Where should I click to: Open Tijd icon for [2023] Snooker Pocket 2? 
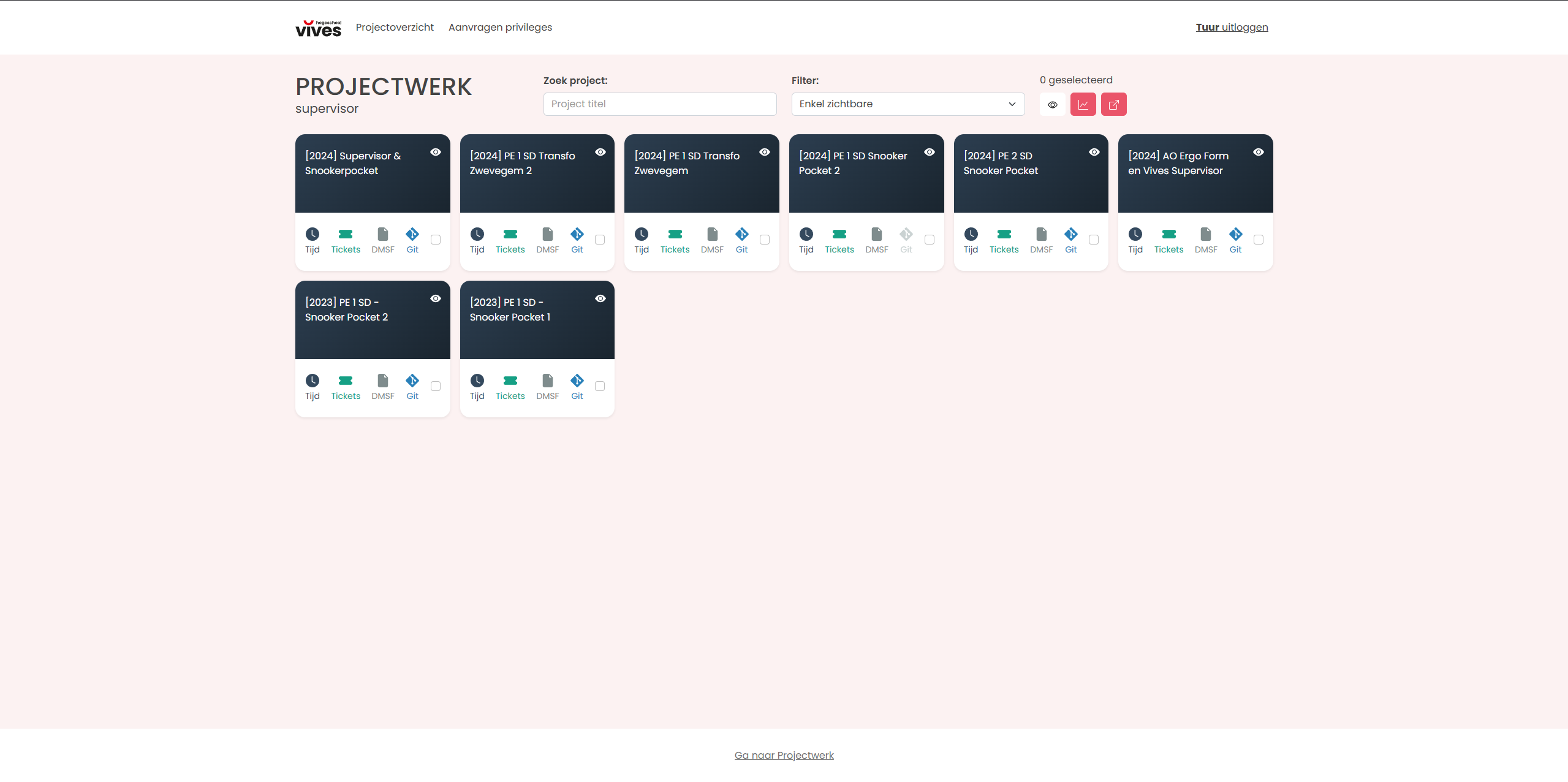312,381
